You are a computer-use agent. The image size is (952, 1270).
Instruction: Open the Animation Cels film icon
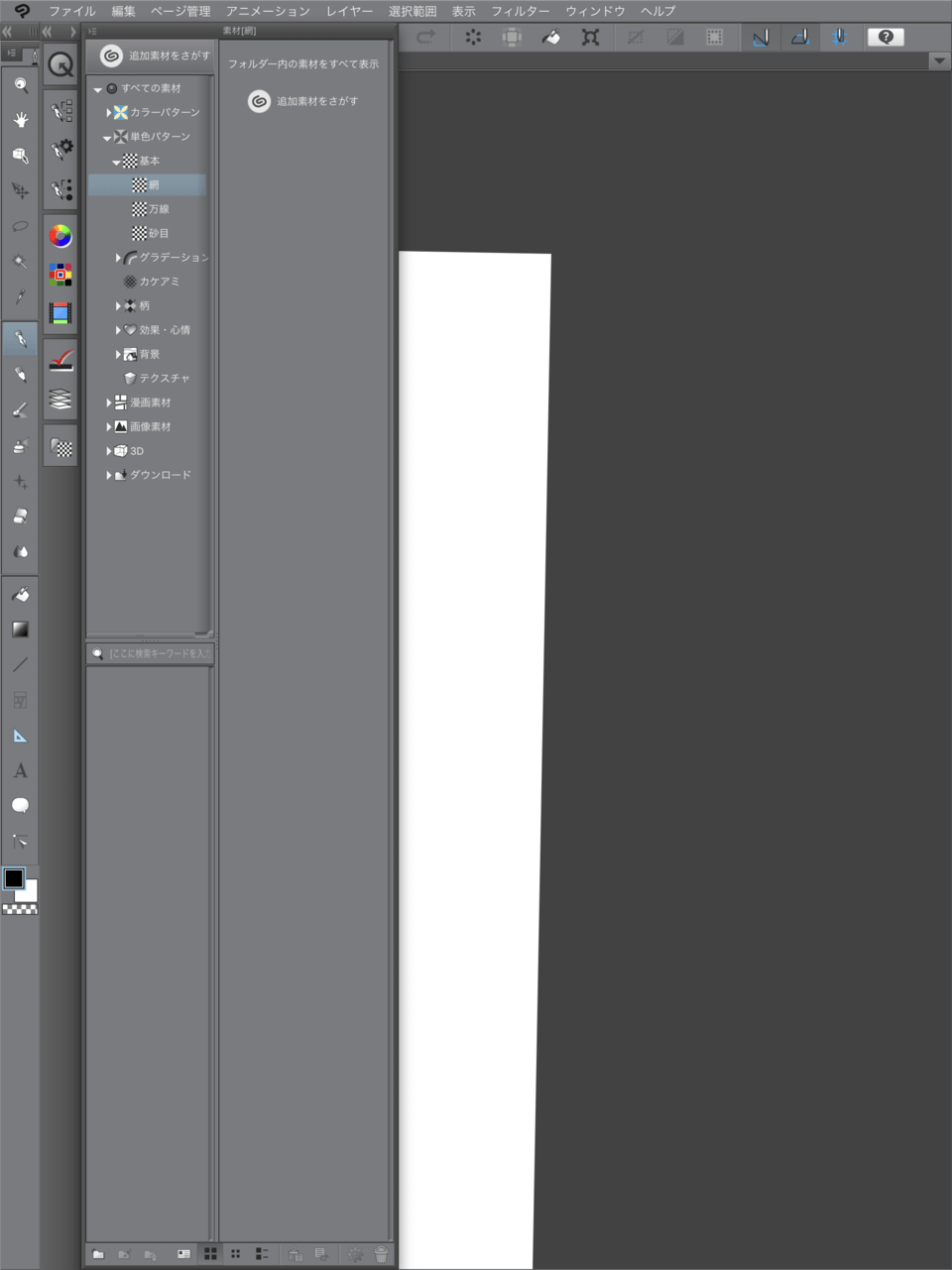click(60, 313)
